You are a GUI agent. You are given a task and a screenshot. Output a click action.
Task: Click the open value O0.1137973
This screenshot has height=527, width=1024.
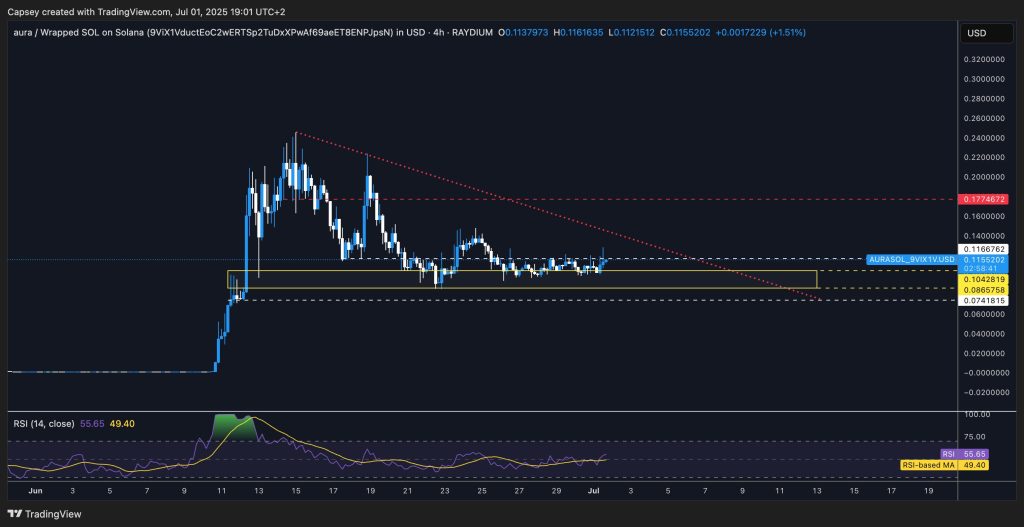click(524, 31)
